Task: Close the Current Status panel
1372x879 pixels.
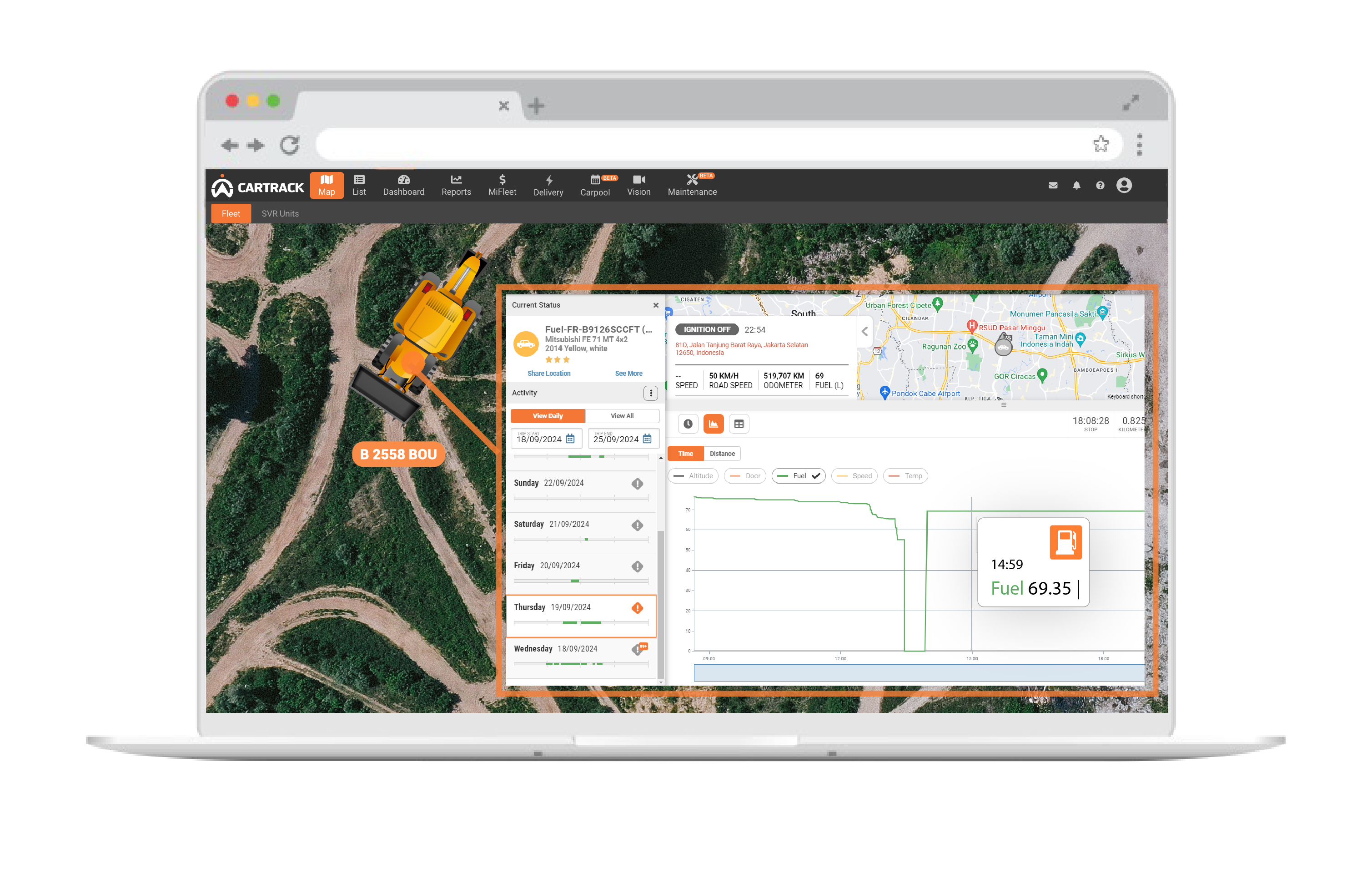Action: click(655, 305)
